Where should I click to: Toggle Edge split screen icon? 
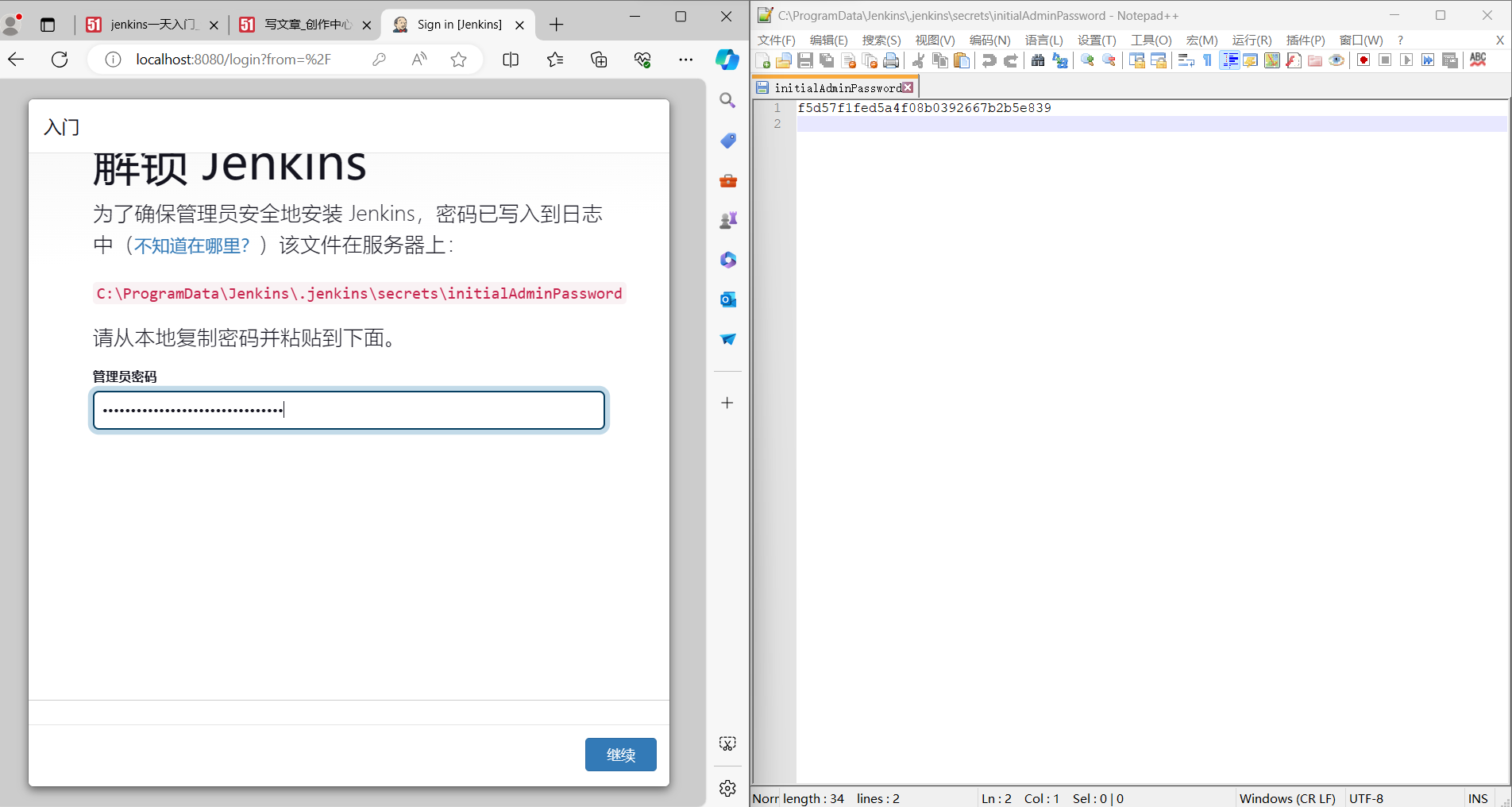point(511,60)
